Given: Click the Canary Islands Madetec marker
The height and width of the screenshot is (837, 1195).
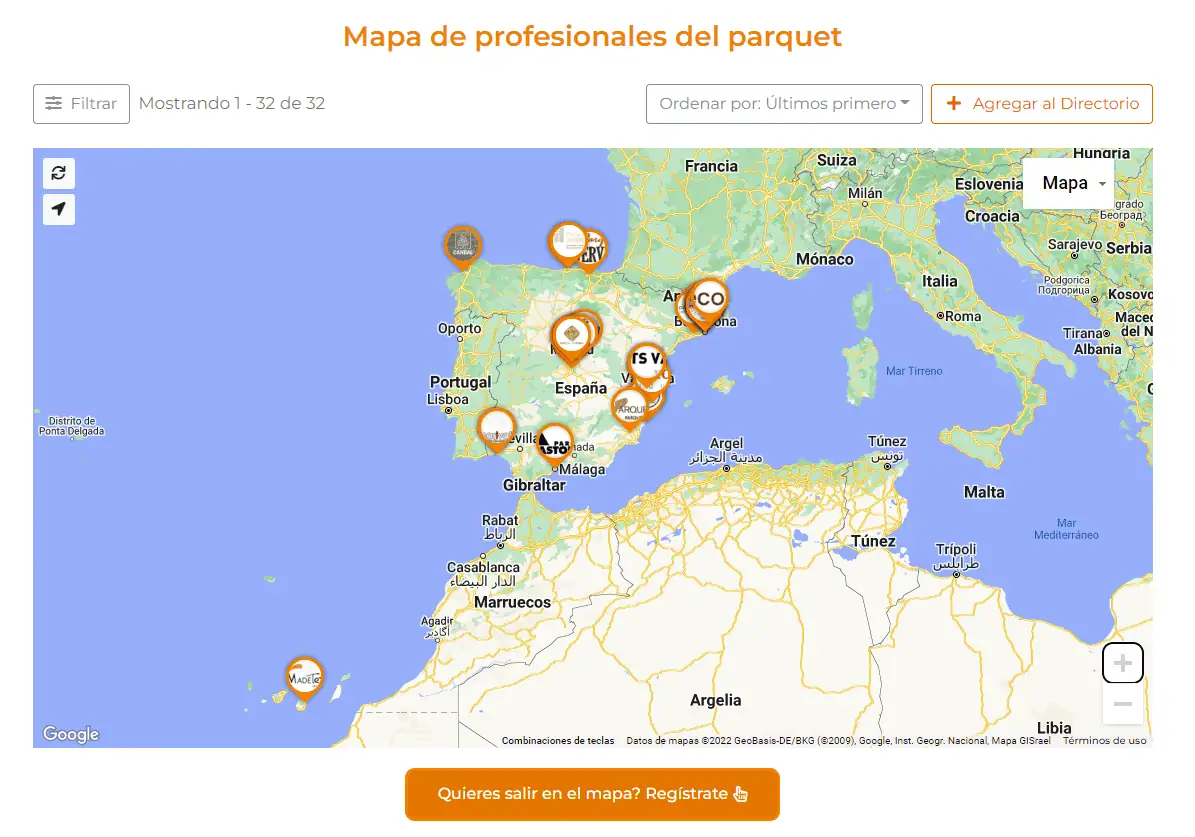Looking at the screenshot, I should pos(304,677).
